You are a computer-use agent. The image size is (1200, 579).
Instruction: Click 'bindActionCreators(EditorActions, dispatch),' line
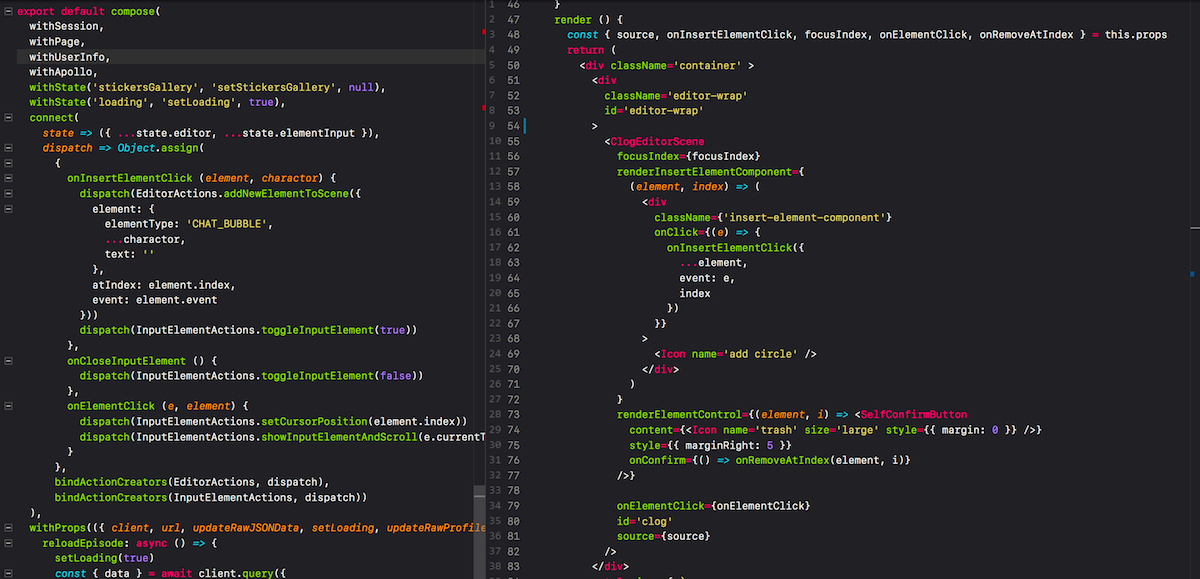click(192, 482)
